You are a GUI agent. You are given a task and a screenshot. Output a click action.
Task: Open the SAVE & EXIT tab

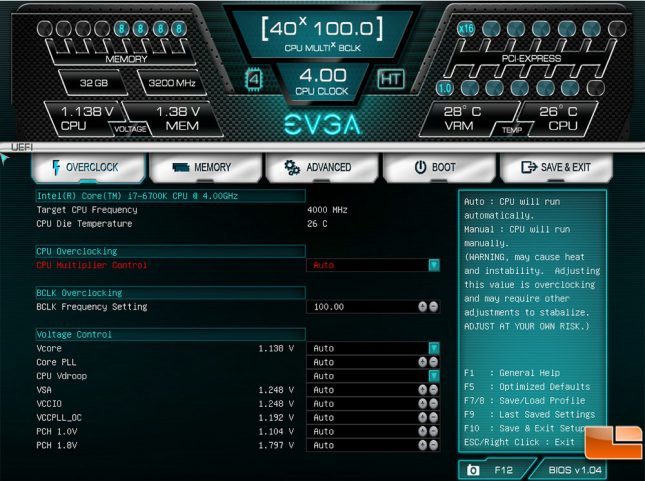pyautogui.click(x=556, y=167)
